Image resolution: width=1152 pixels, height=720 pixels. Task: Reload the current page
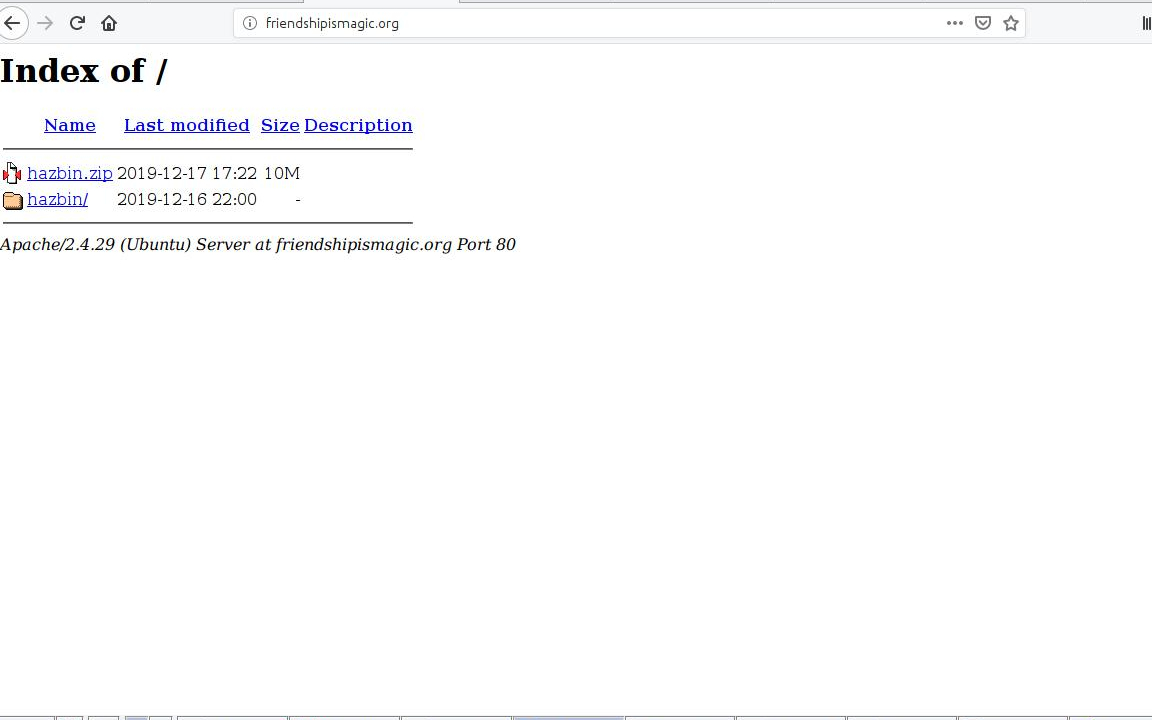click(77, 23)
